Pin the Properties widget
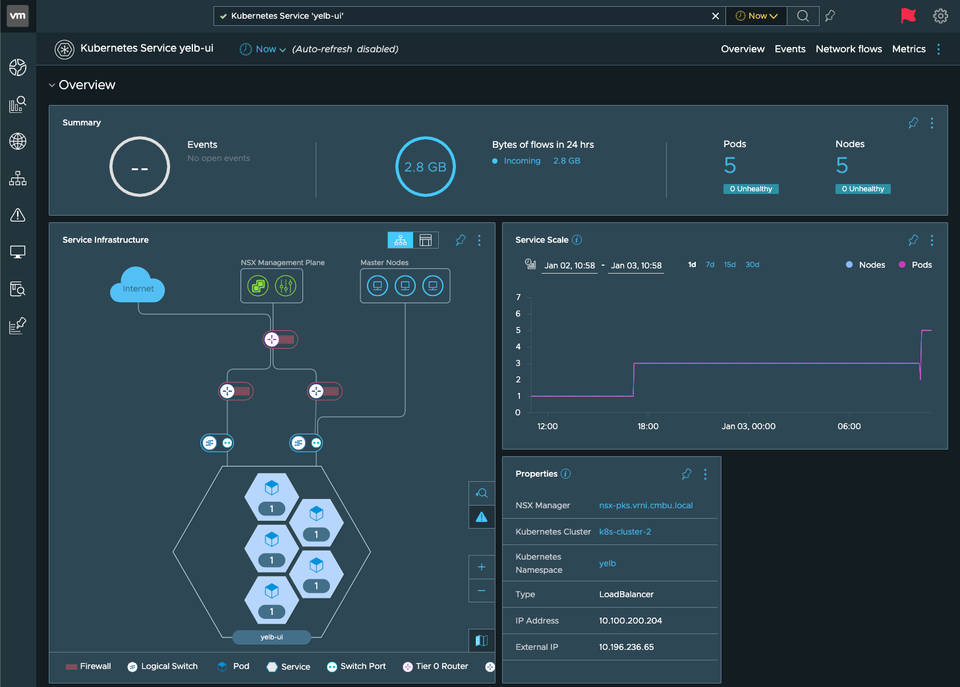Screen dimensions: 960x687 (686, 474)
